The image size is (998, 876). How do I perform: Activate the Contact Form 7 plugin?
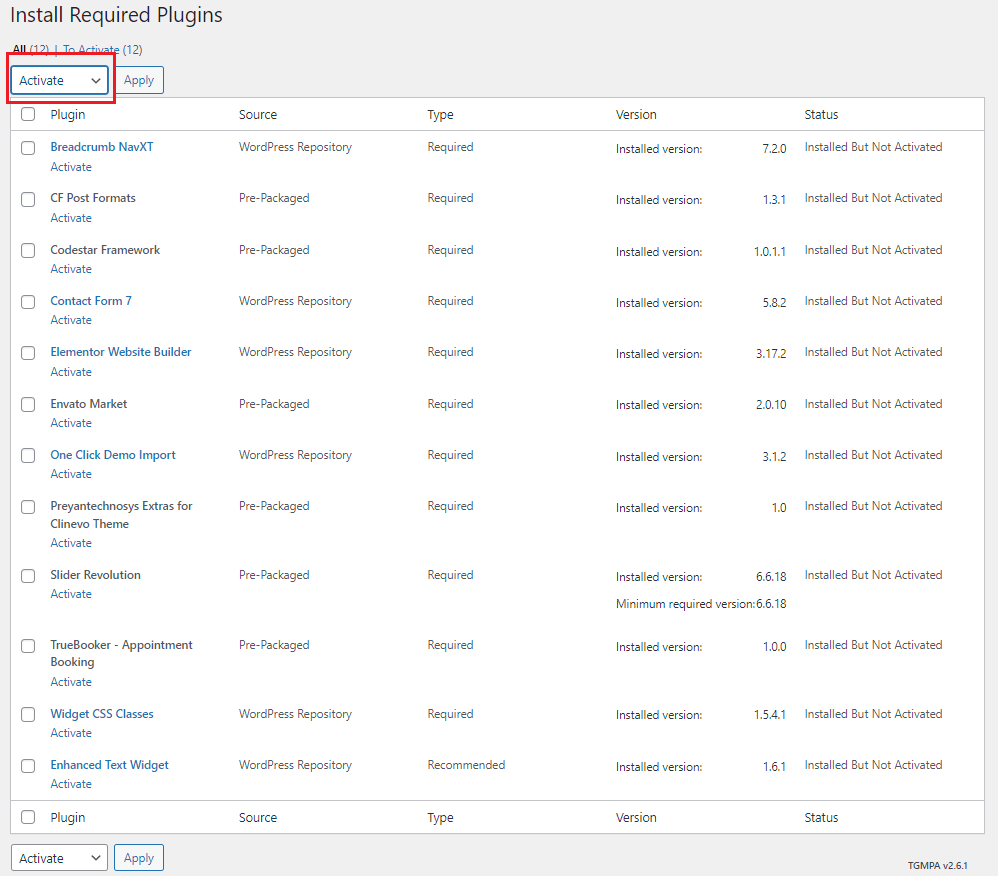(x=71, y=320)
